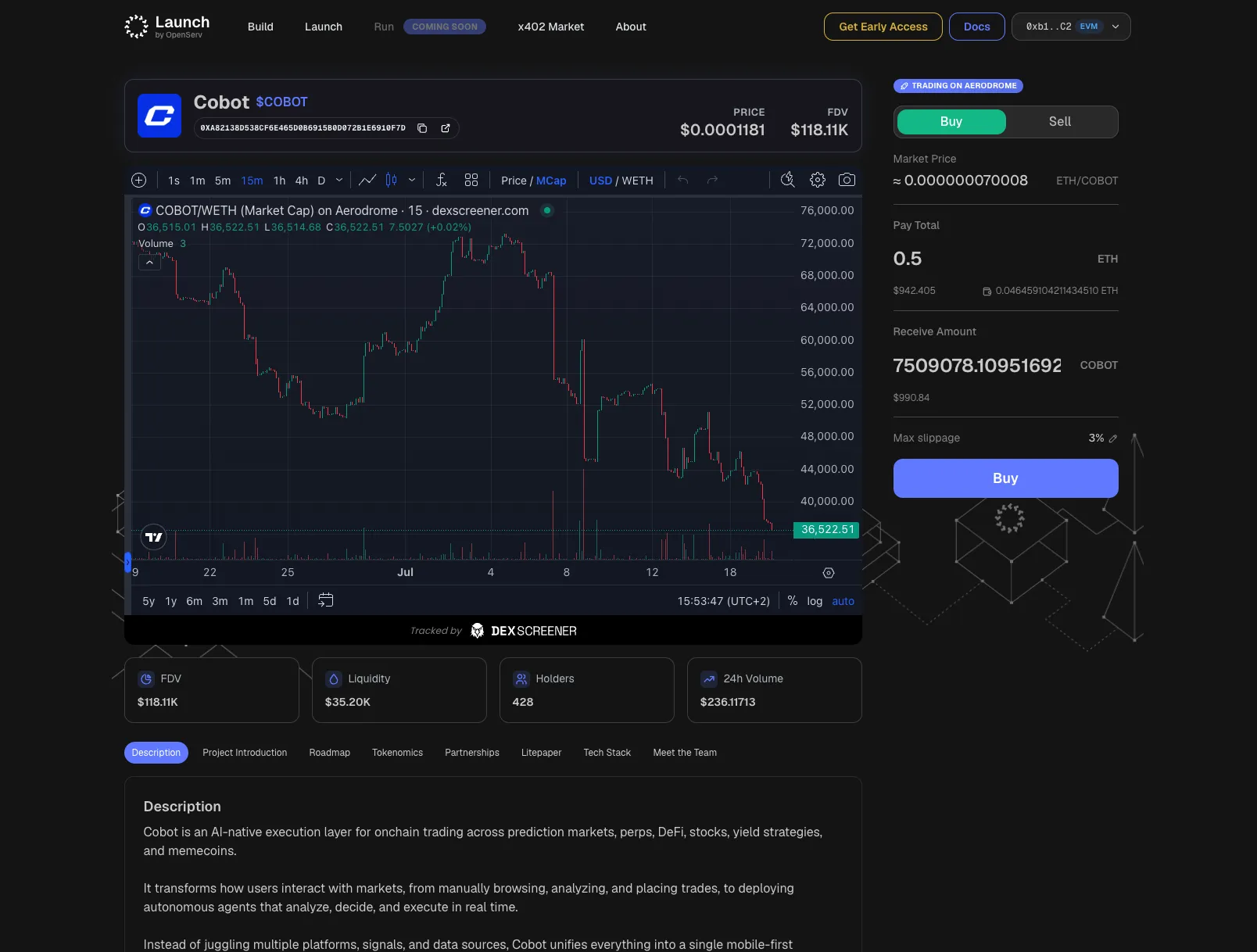Select the 15m chart interval
The image size is (1257, 952).
252,181
